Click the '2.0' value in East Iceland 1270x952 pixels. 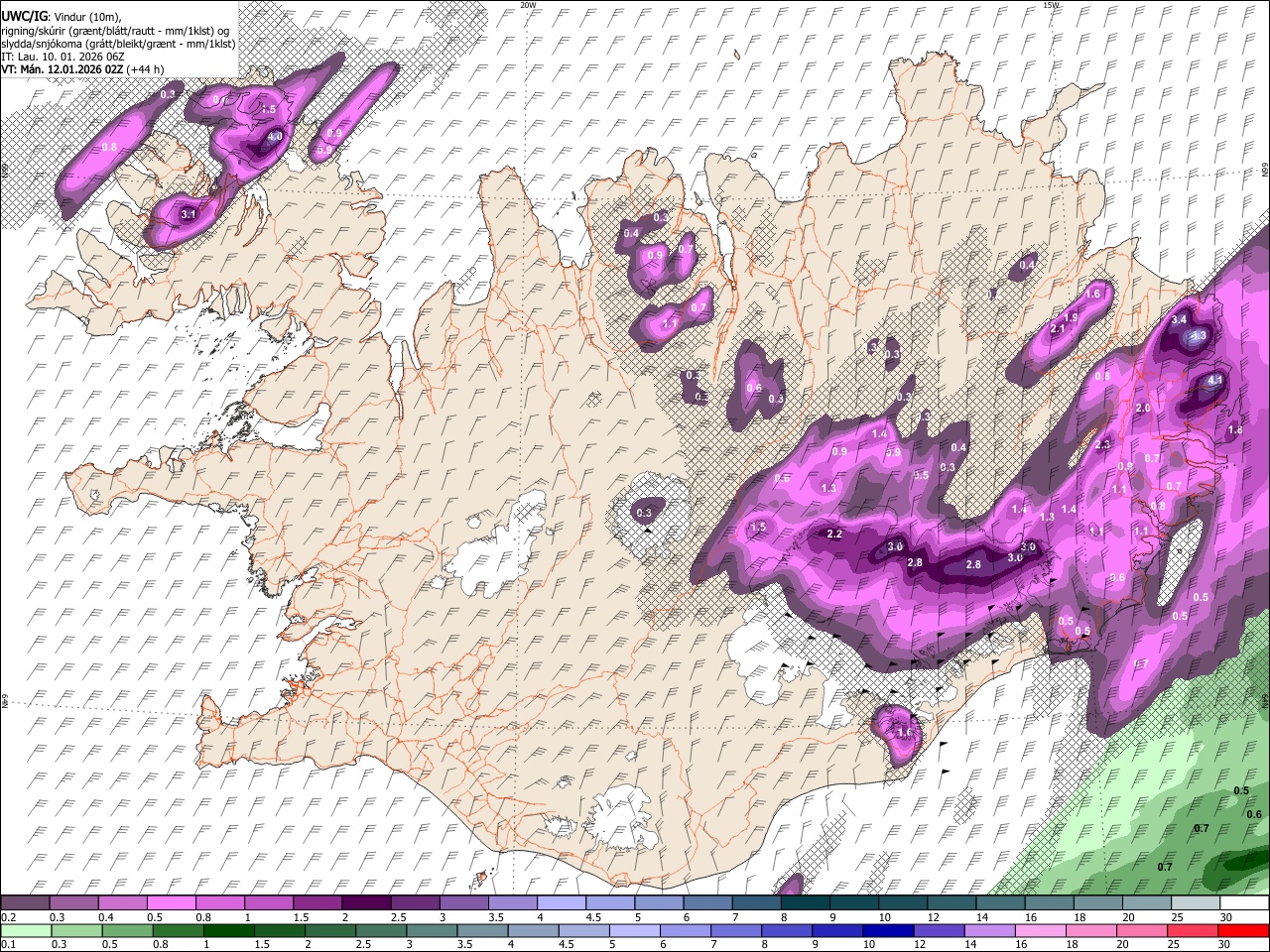click(1142, 409)
